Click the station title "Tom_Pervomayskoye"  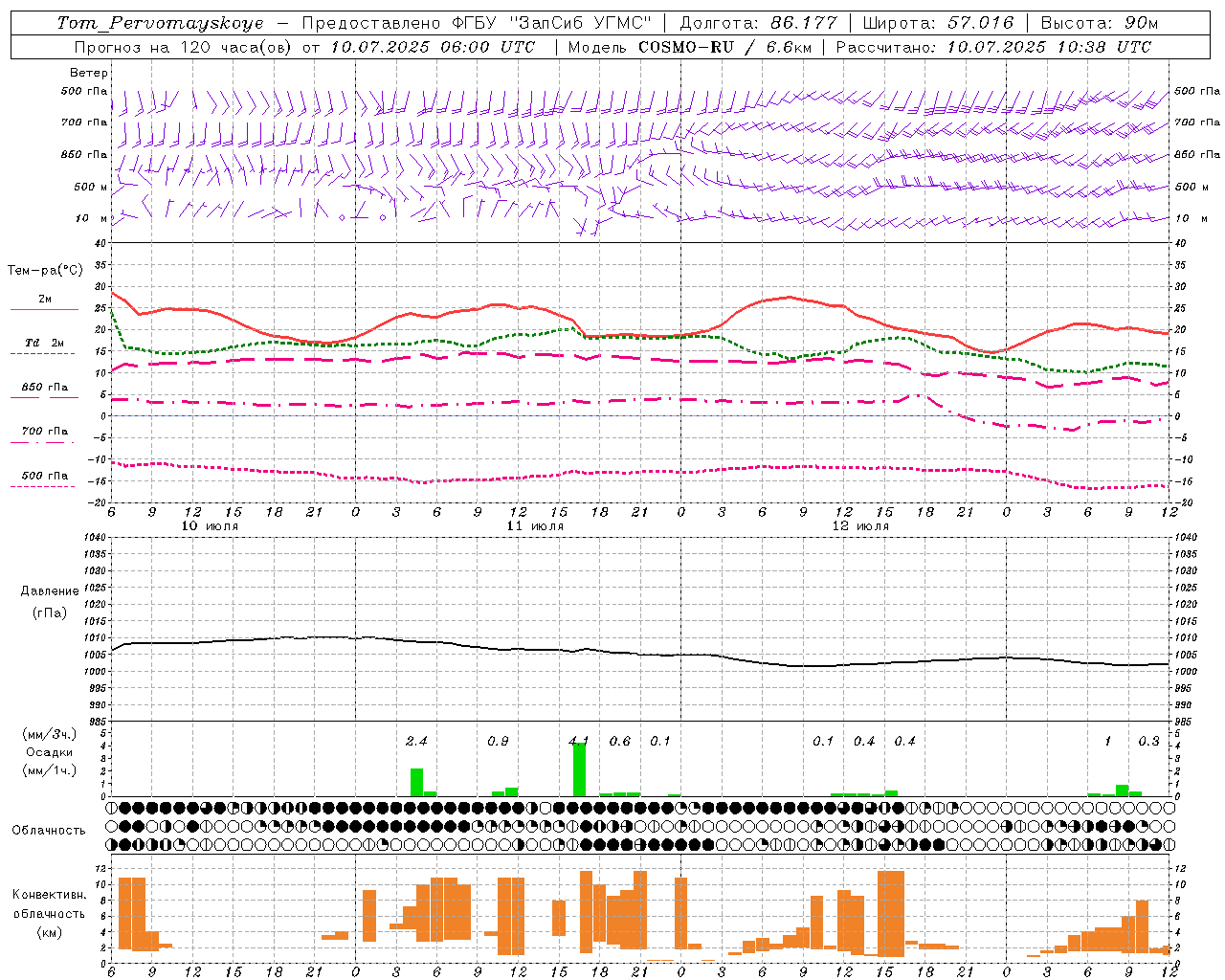click(x=160, y=23)
